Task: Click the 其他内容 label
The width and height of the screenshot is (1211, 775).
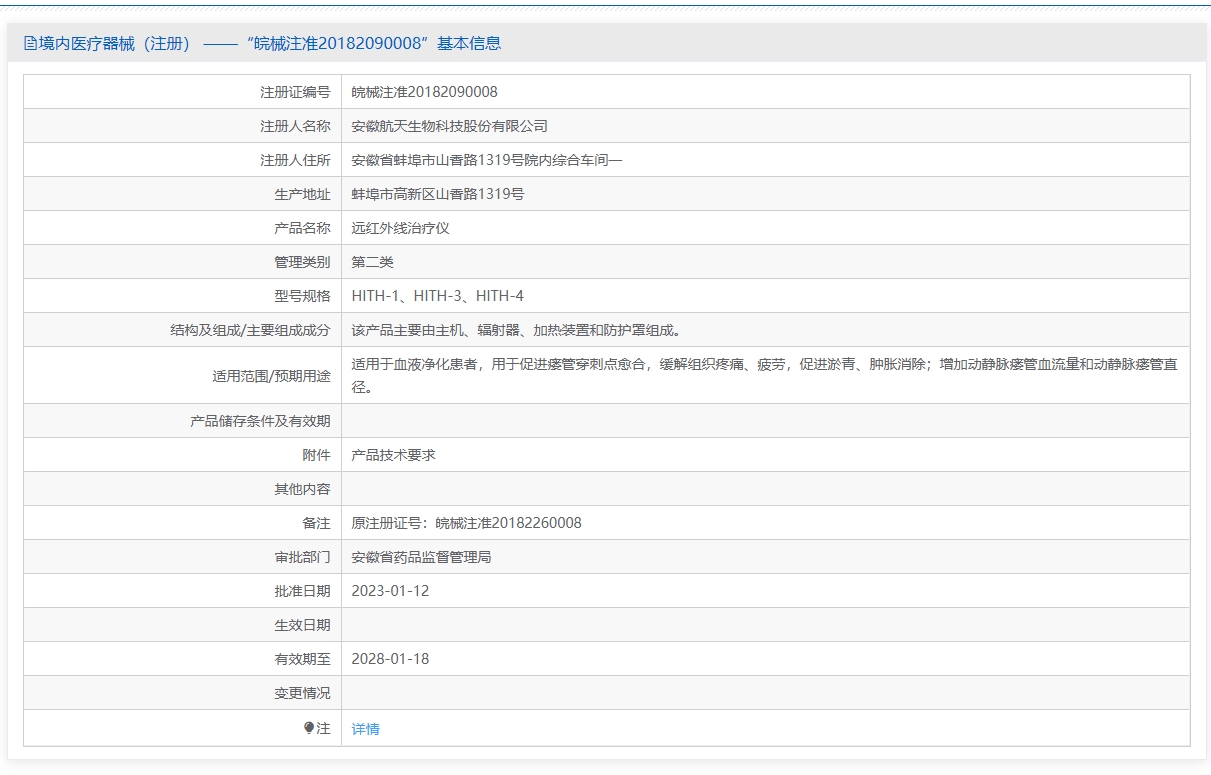Action: (x=302, y=489)
